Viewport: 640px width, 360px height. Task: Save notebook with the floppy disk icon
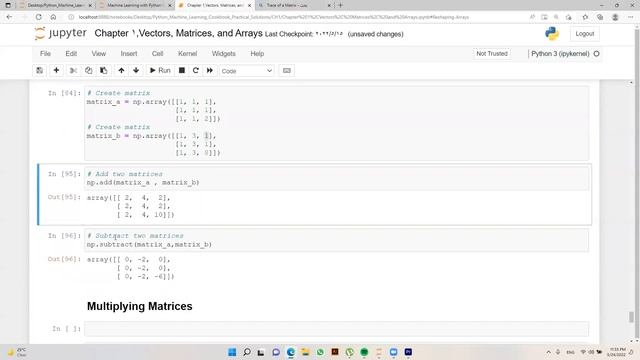(40, 71)
